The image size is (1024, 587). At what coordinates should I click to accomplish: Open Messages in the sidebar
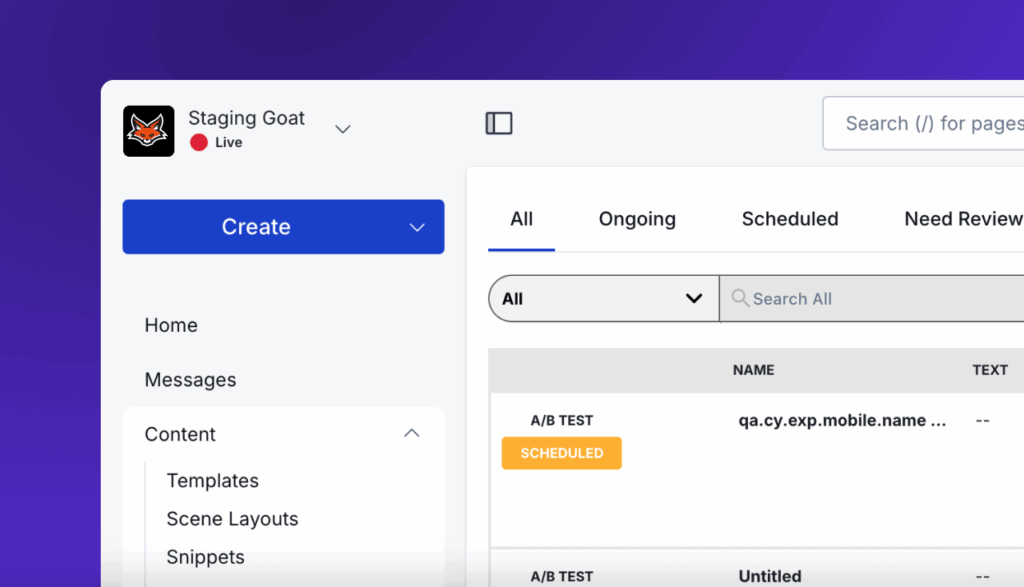(190, 380)
